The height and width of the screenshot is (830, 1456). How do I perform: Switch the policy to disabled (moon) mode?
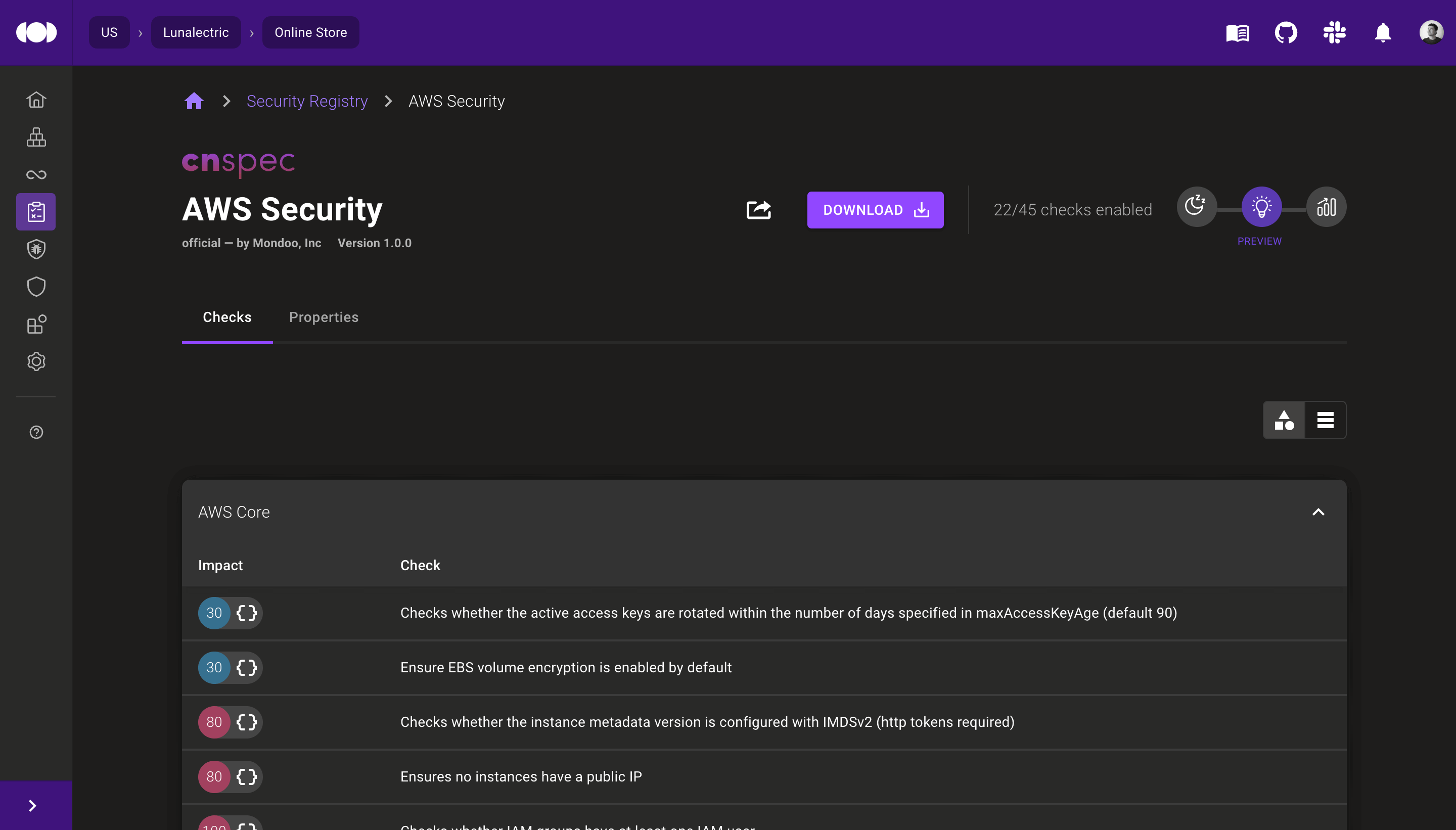click(1196, 206)
